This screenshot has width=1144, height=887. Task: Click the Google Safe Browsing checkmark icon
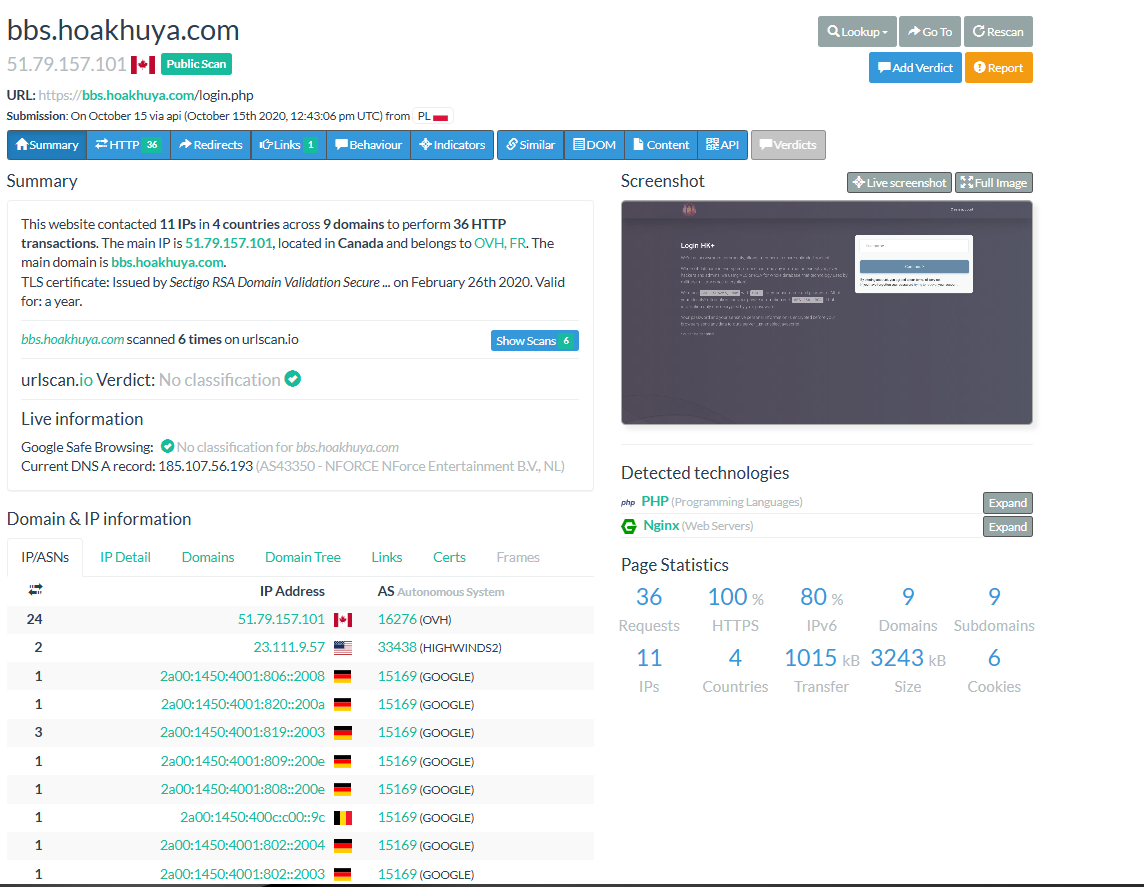tap(167, 446)
